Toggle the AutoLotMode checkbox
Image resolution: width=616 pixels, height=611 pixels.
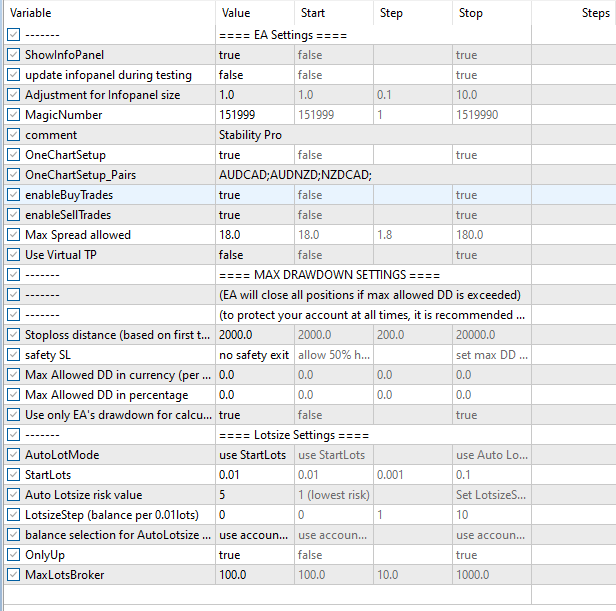(13, 455)
